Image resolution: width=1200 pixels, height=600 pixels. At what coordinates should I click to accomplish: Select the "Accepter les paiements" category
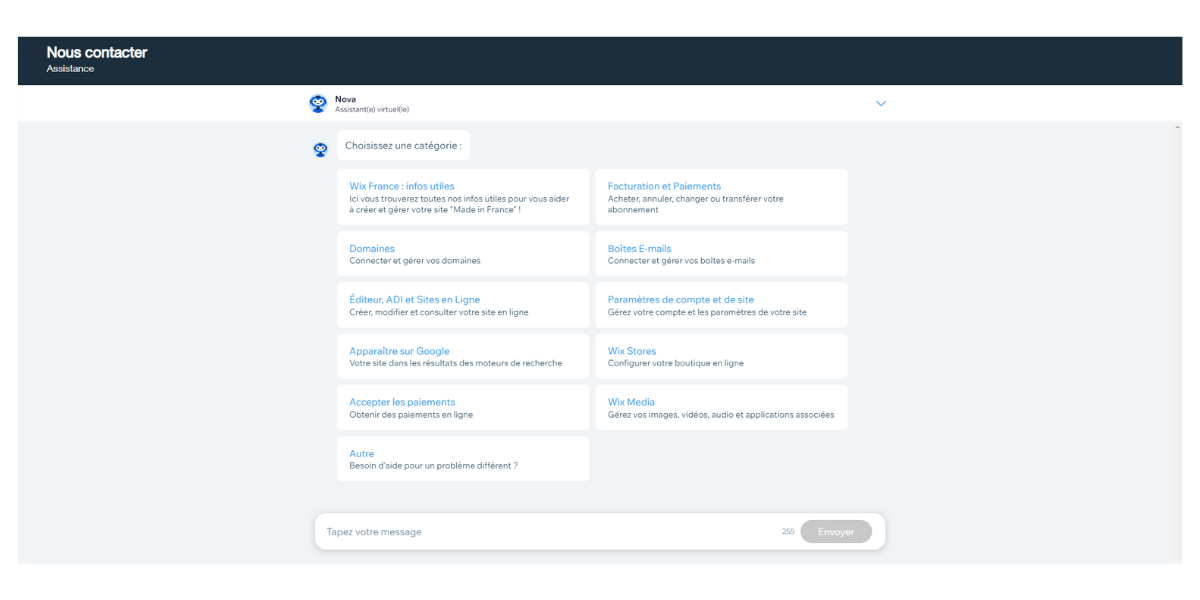(463, 407)
